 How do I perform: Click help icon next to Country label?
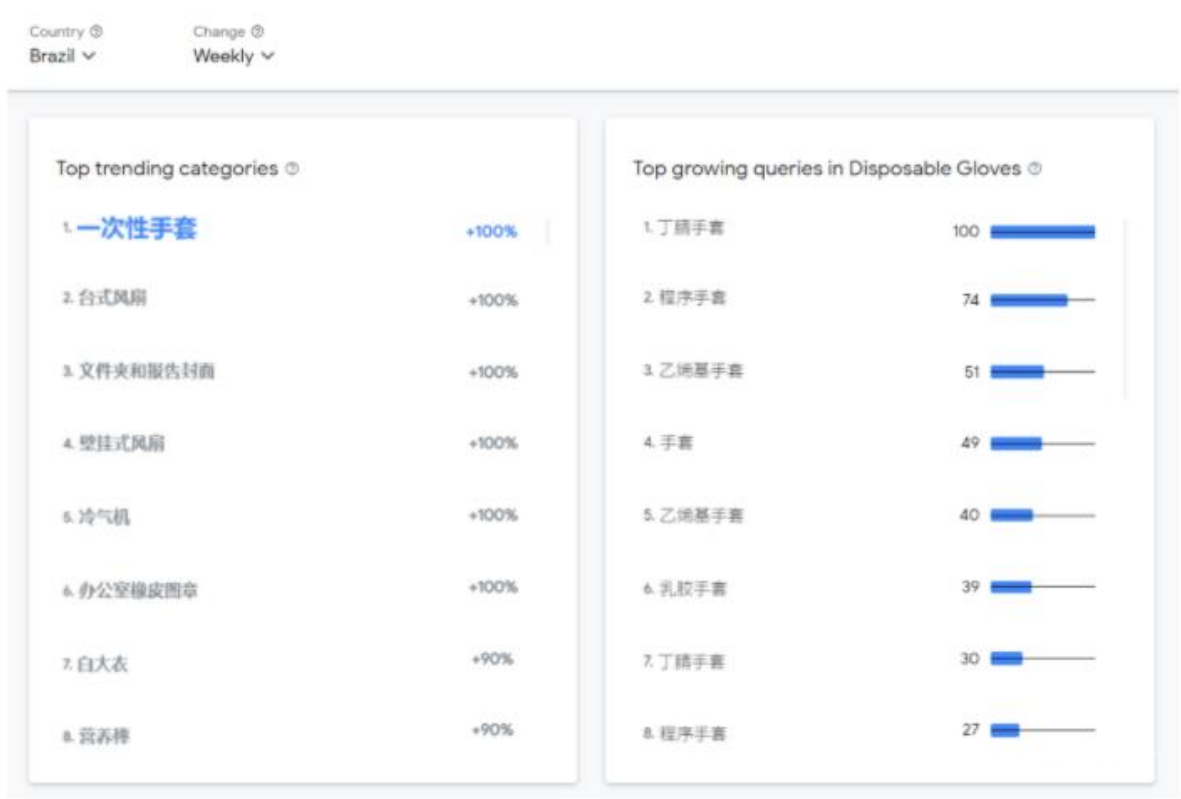pos(97,32)
